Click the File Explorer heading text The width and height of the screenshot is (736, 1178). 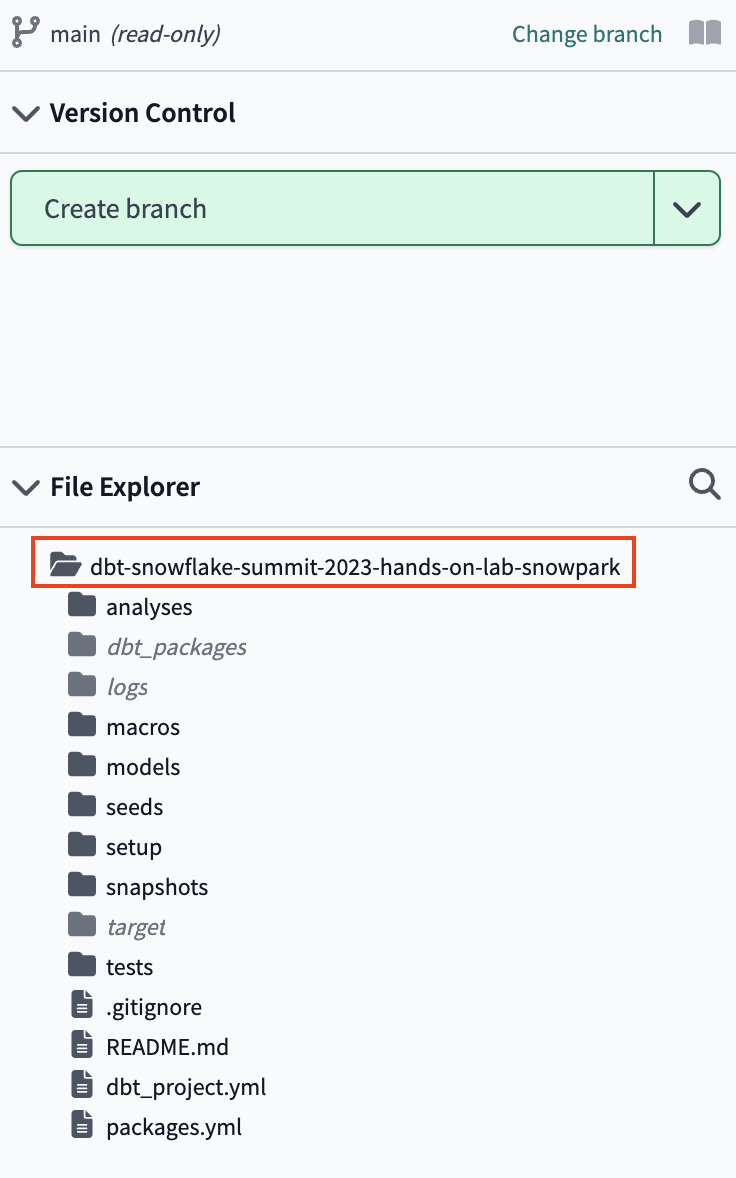(x=125, y=487)
